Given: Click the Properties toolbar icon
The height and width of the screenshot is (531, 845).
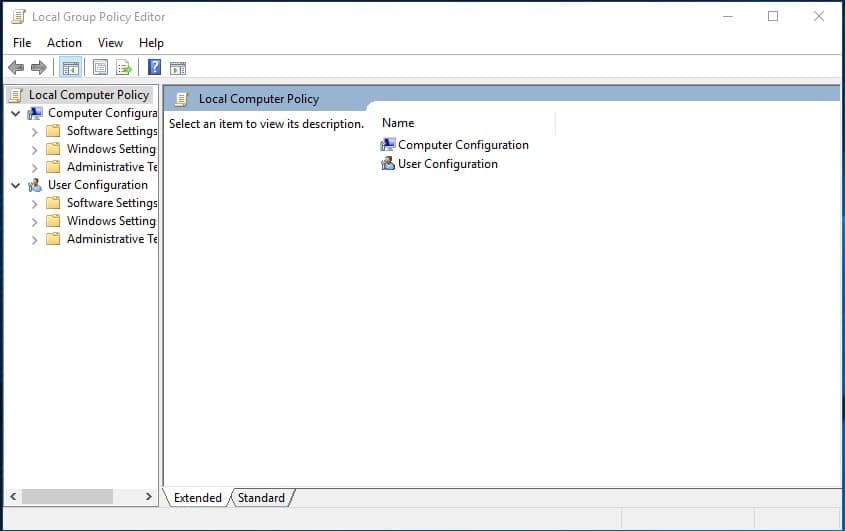Looking at the screenshot, I should (100, 67).
